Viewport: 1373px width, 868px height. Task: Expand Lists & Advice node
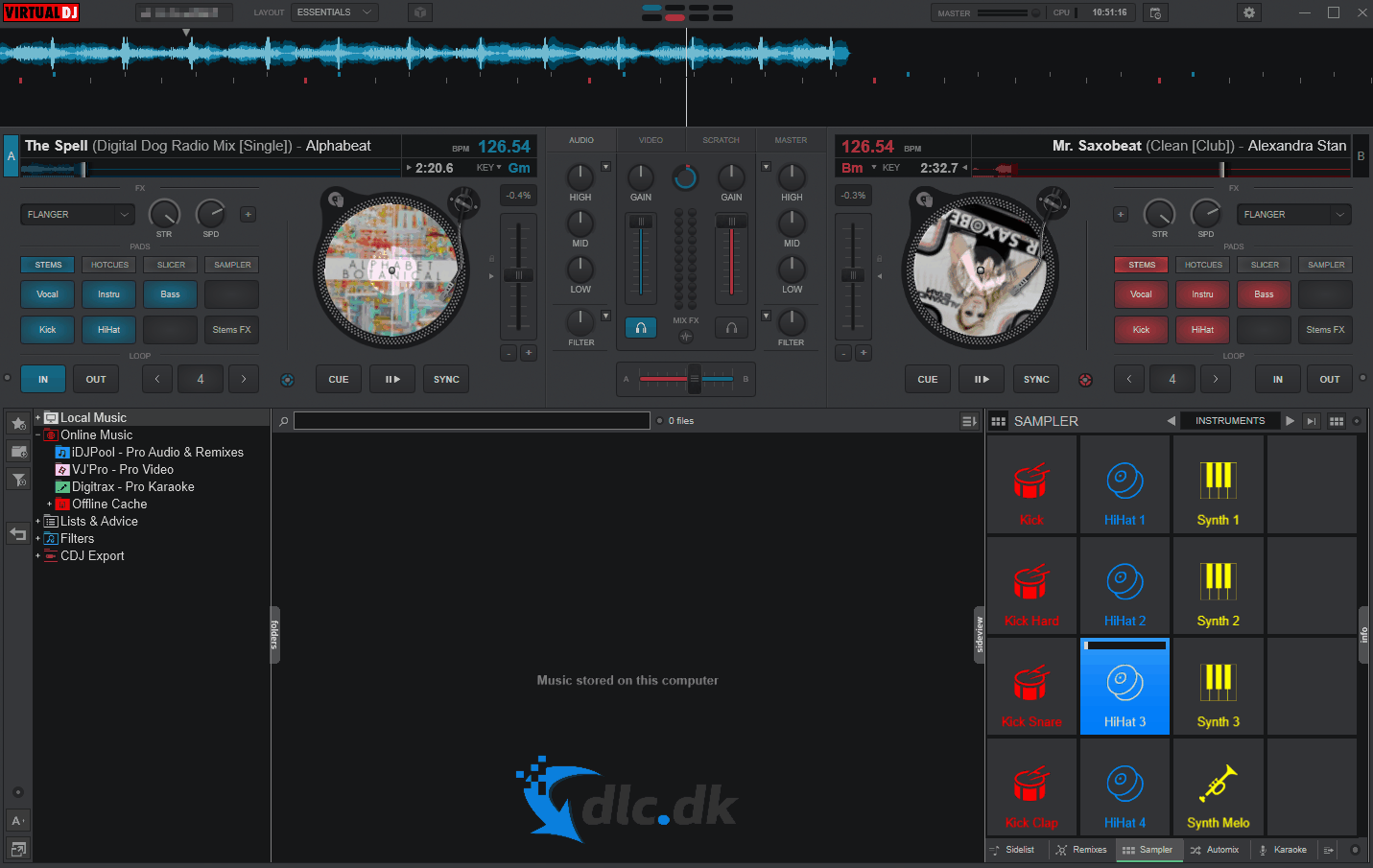tap(37, 522)
